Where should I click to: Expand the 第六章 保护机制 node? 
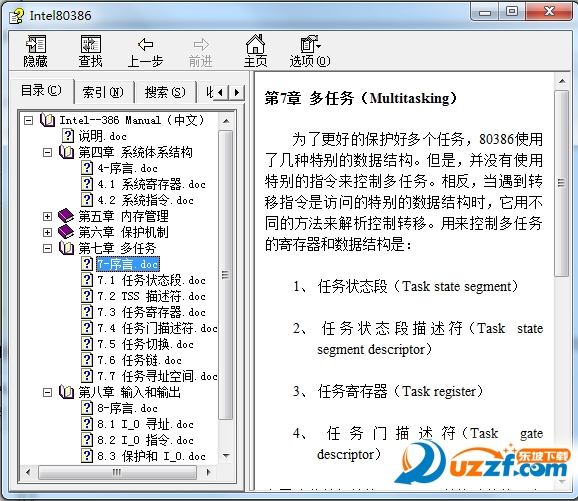tap(48, 232)
